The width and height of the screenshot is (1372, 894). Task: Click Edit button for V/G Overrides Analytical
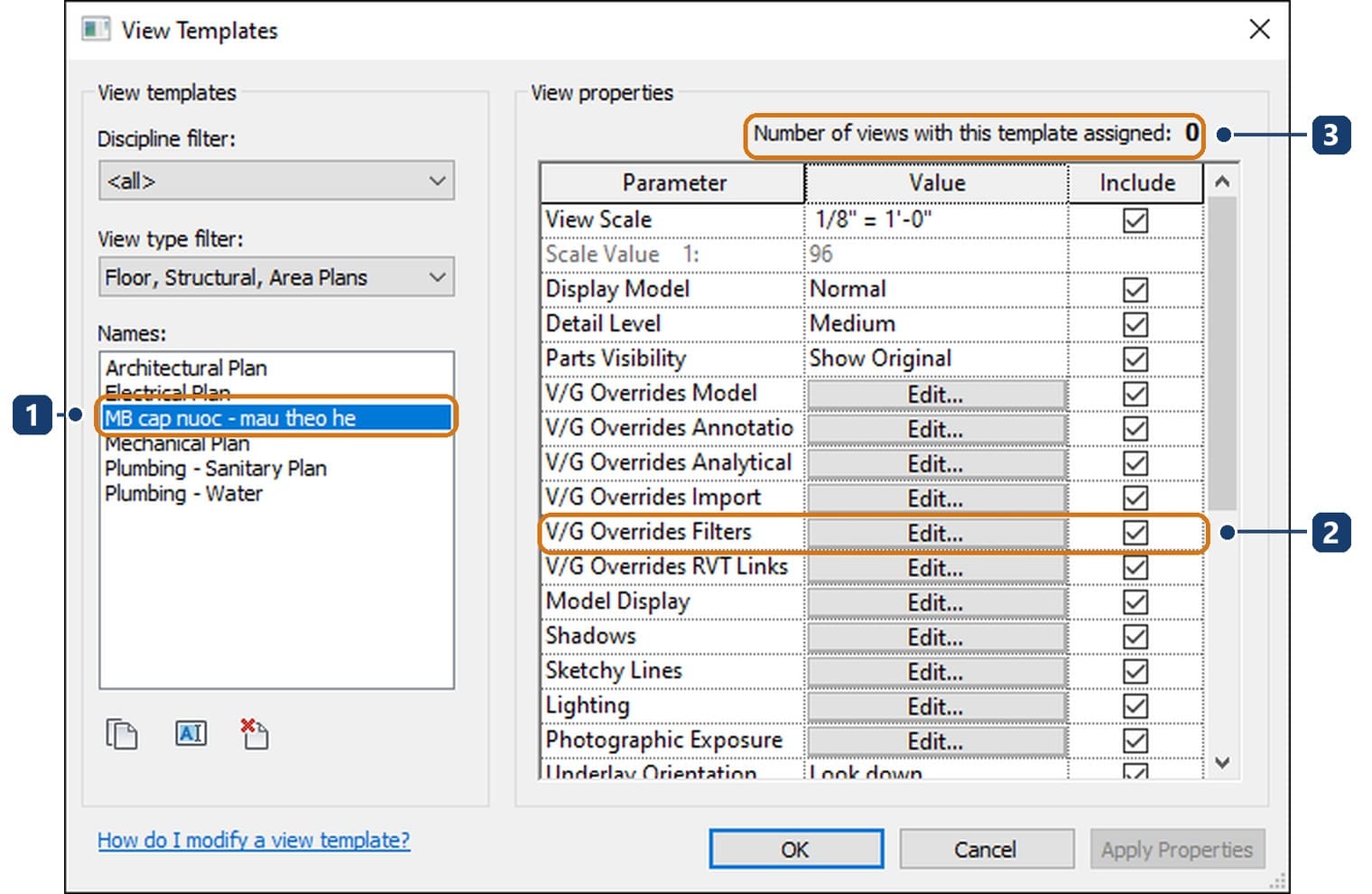pyautogui.click(x=936, y=464)
